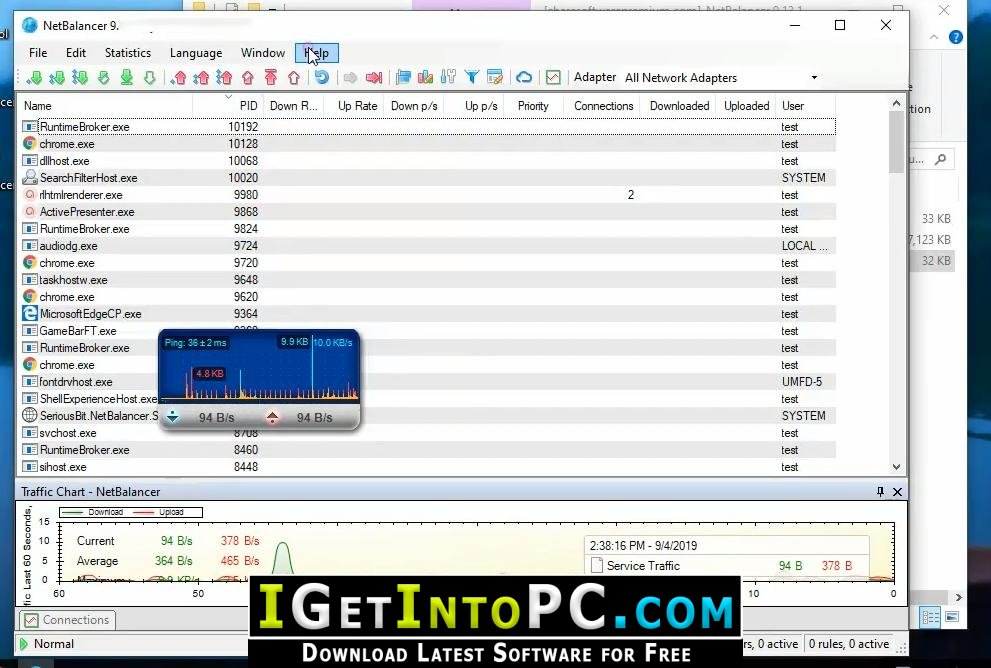Sort process list by PID column
This screenshot has height=668, width=991.
point(228,106)
